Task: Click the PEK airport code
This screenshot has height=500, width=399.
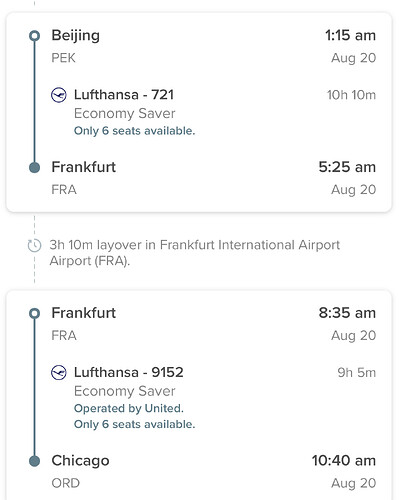Action: [63, 58]
